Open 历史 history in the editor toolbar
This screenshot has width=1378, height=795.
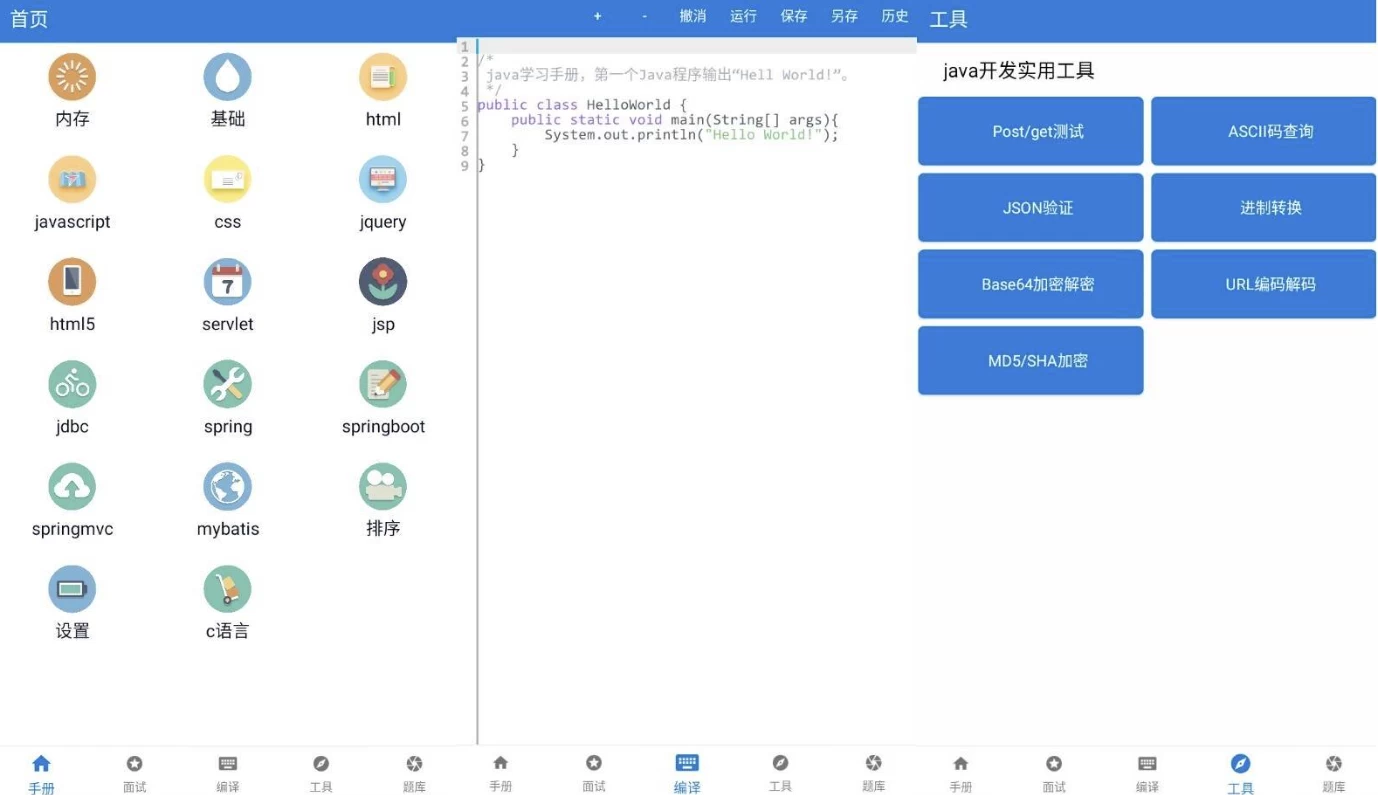click(x=894, y=16)
